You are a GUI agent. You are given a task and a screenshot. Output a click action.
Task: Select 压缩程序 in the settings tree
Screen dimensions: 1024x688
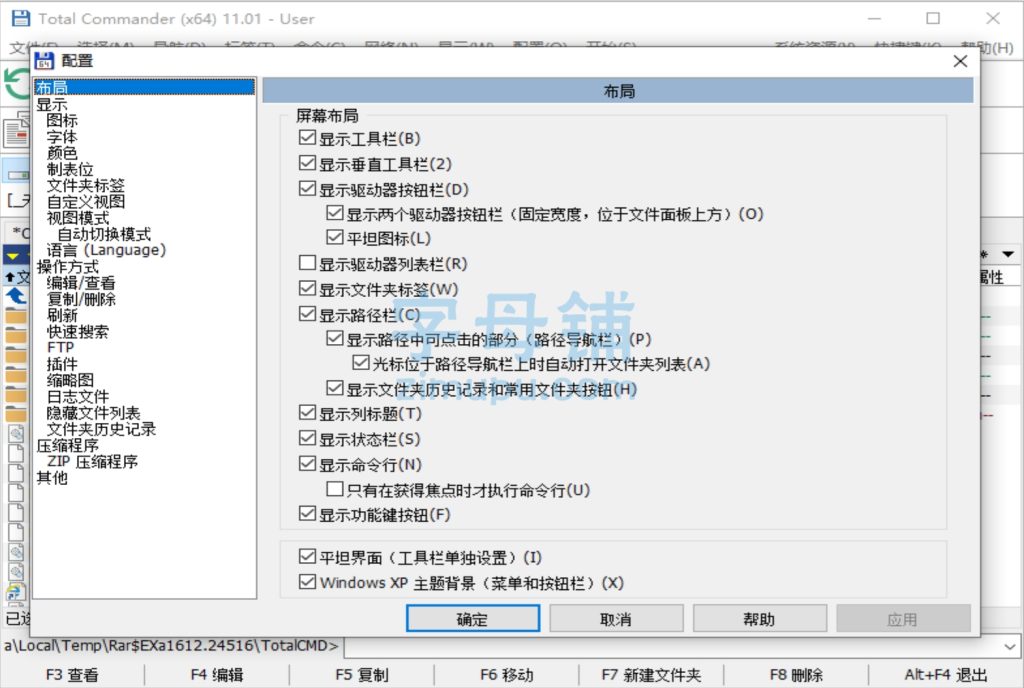68,445
